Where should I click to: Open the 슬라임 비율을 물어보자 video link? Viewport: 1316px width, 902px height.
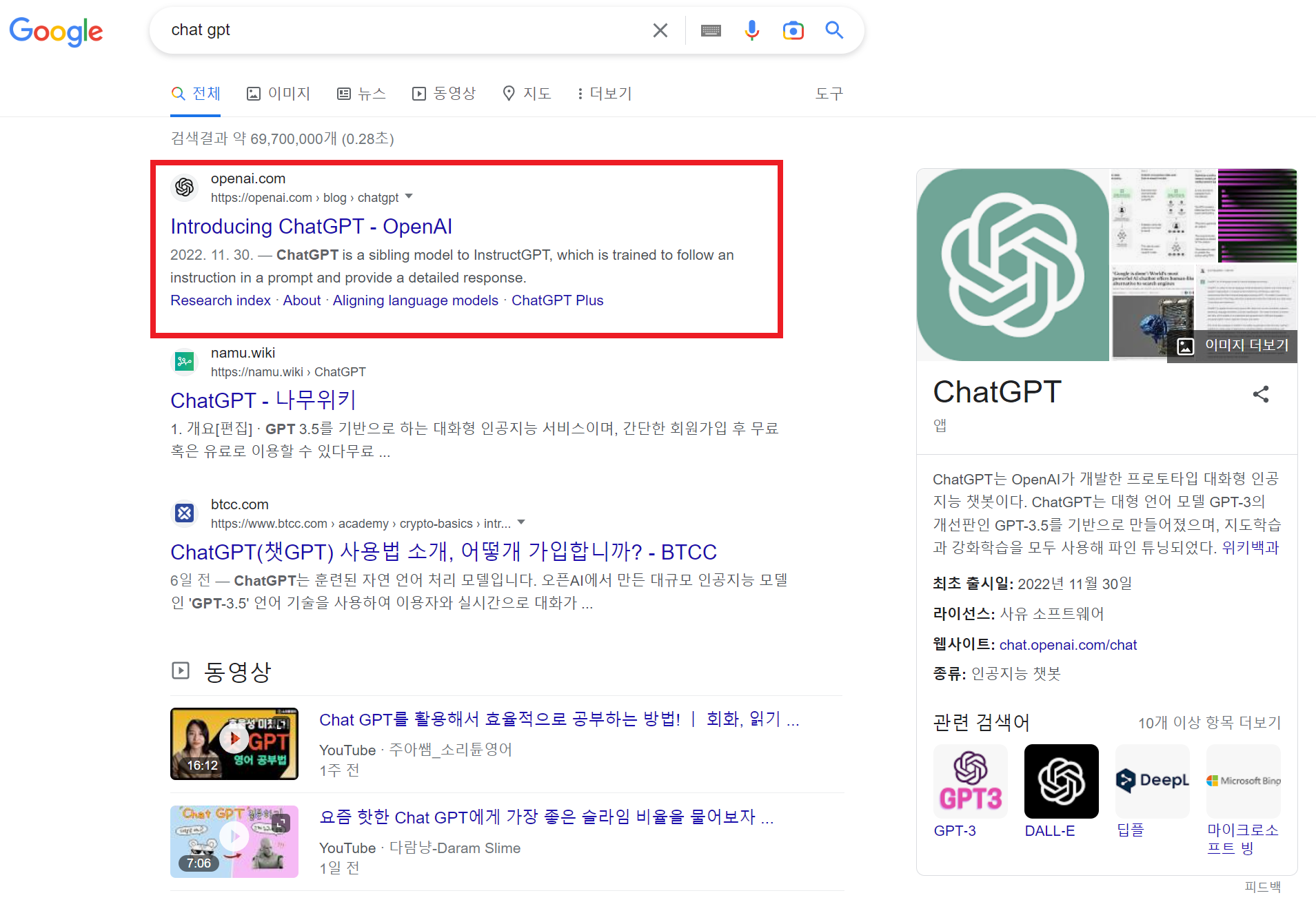point(546,817)
